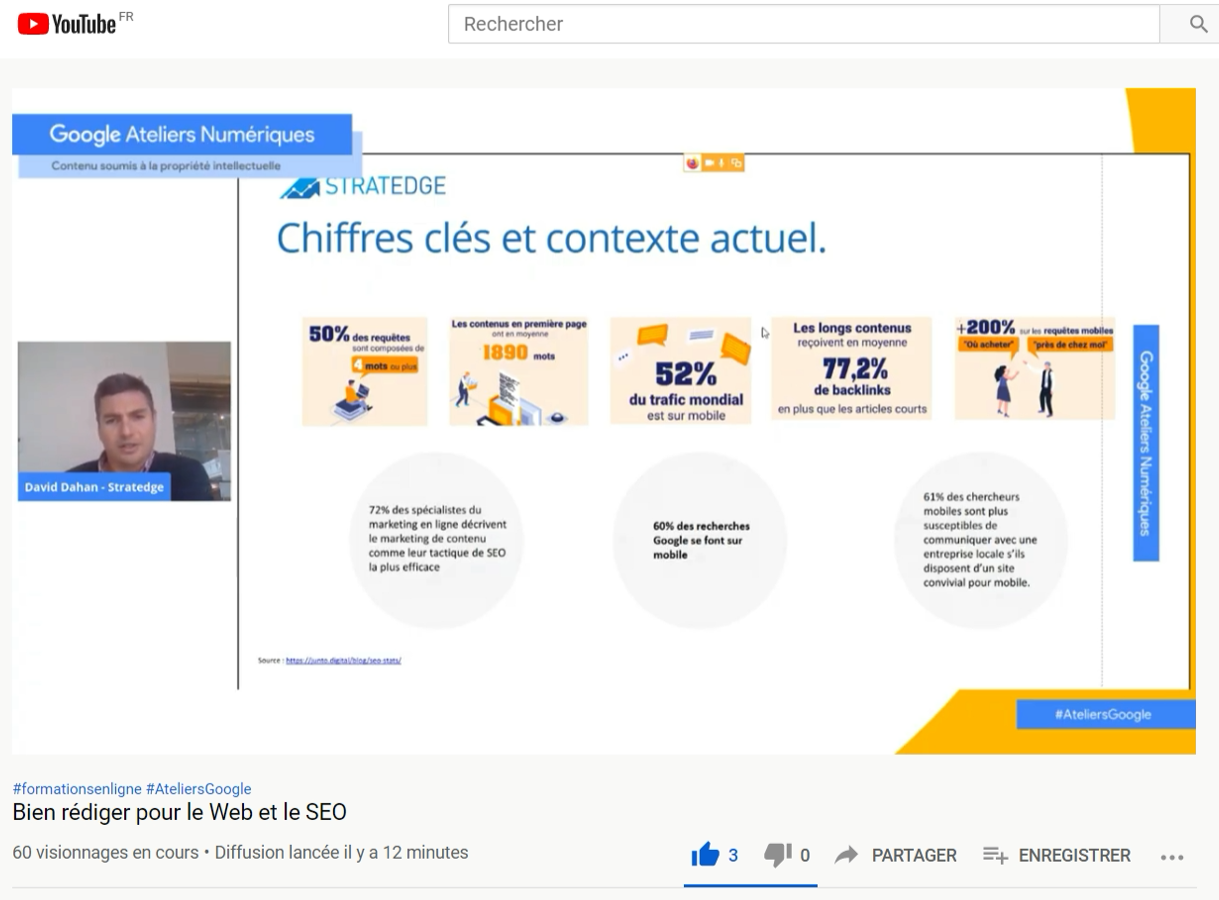Click the vertical "Google Ateliers Numériques" side label

(1145, 442)
